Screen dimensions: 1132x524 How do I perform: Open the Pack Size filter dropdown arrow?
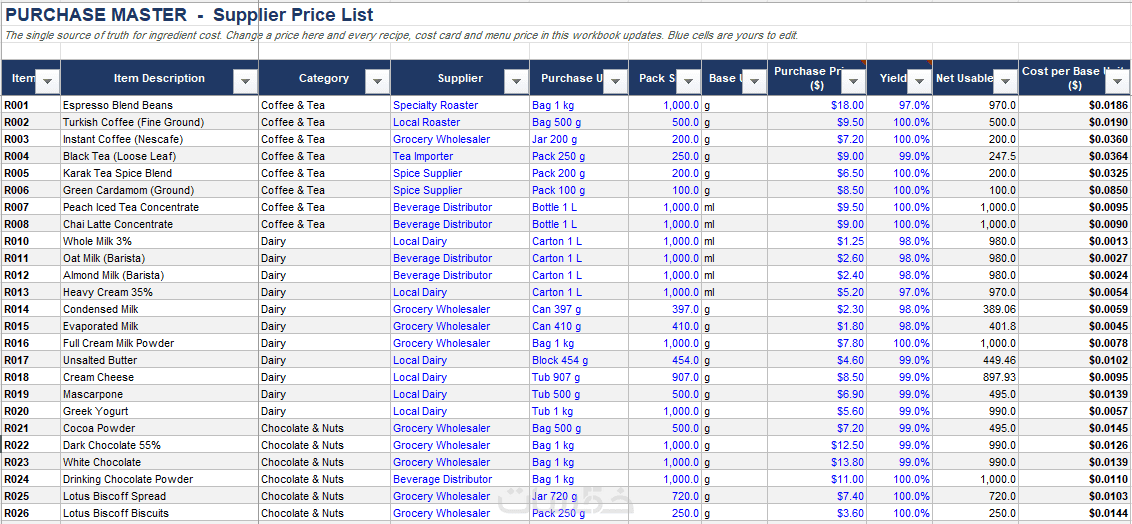tap(688, 82)
